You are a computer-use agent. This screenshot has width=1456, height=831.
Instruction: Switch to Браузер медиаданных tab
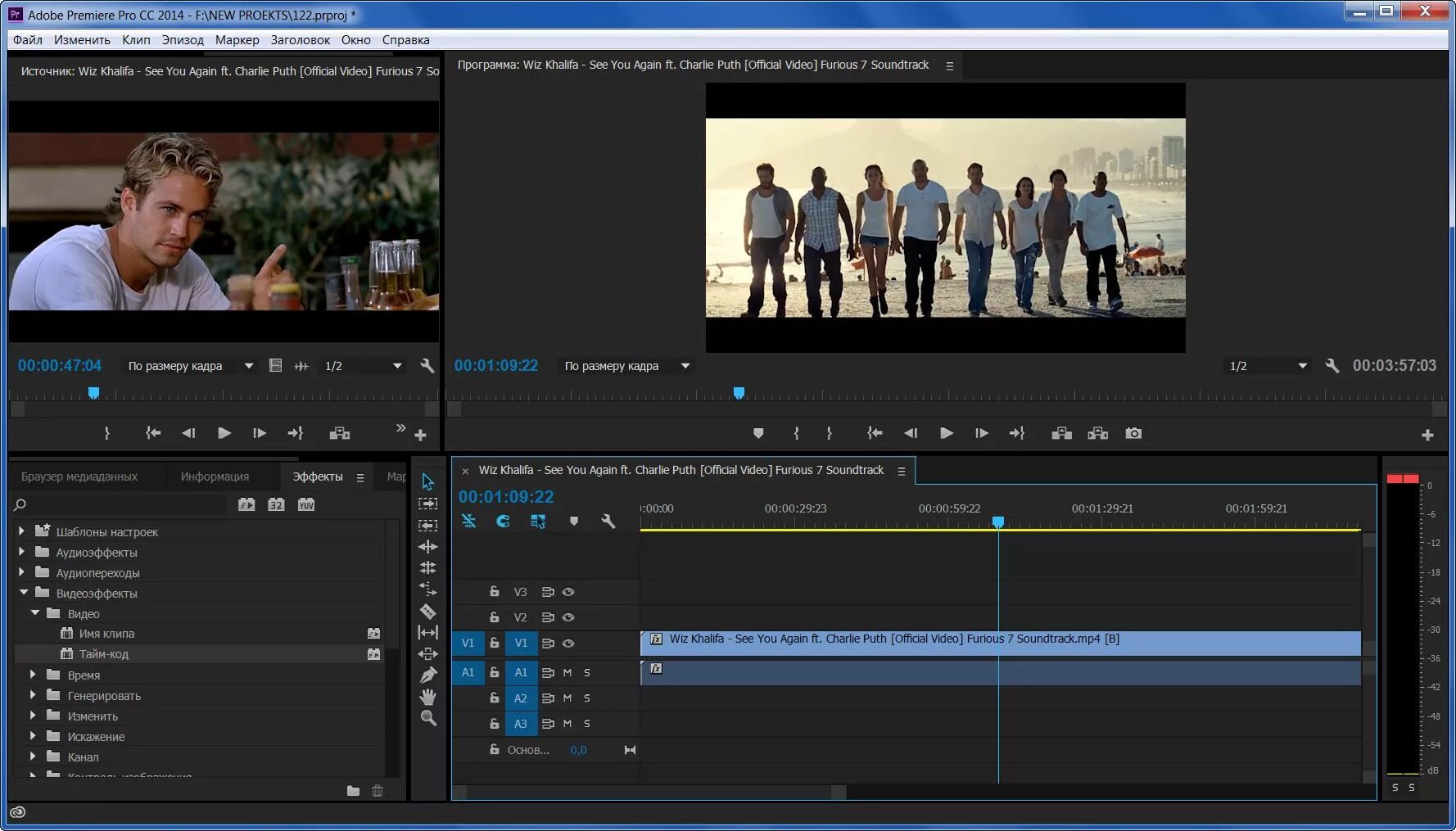click(79, 476)
